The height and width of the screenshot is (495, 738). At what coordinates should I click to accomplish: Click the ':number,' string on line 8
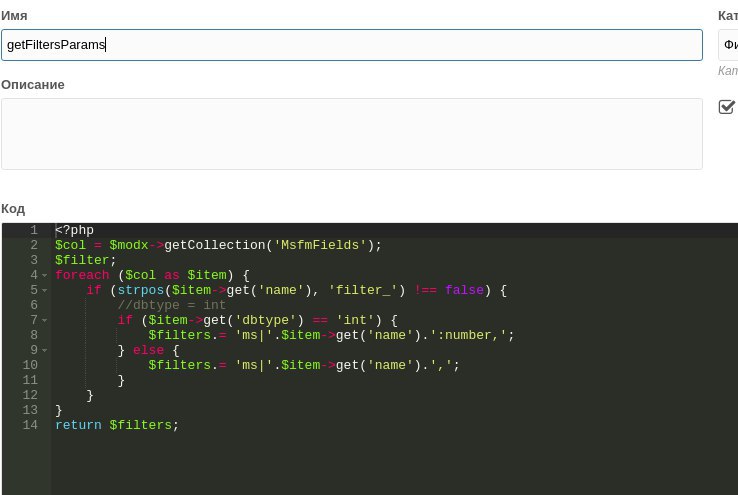click(x=469, y=335)
